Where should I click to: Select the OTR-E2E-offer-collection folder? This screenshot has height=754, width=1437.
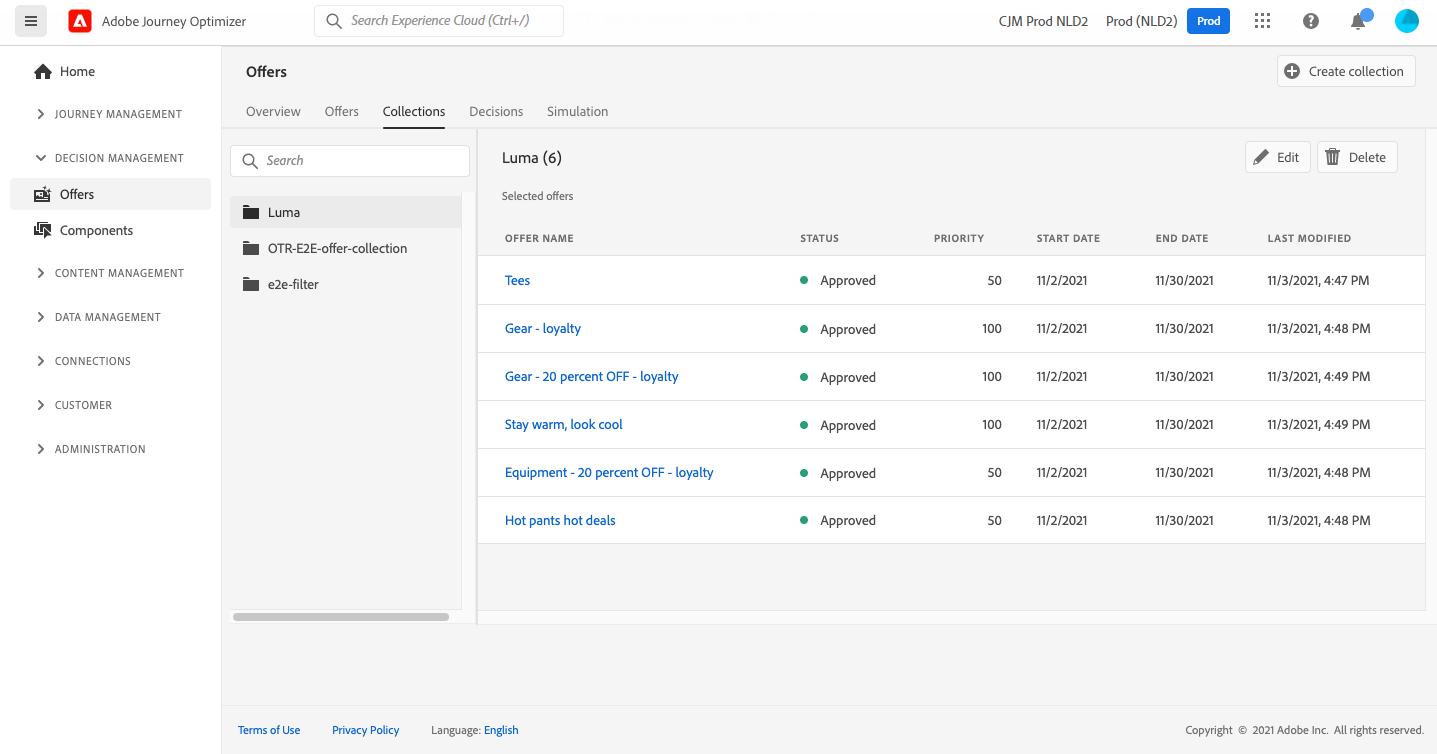[337, 248]
